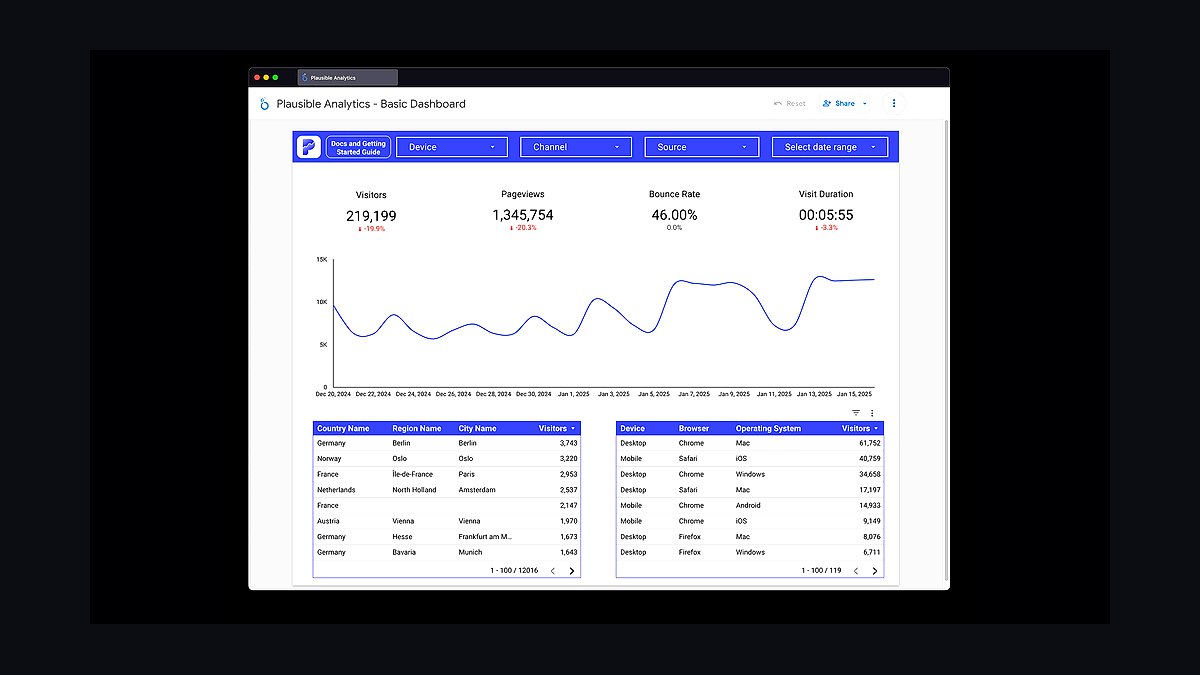The height and width of the screenshot is (675, 1200).
Task: Go to previous page of the device table
Action: (x=855, y=571)
